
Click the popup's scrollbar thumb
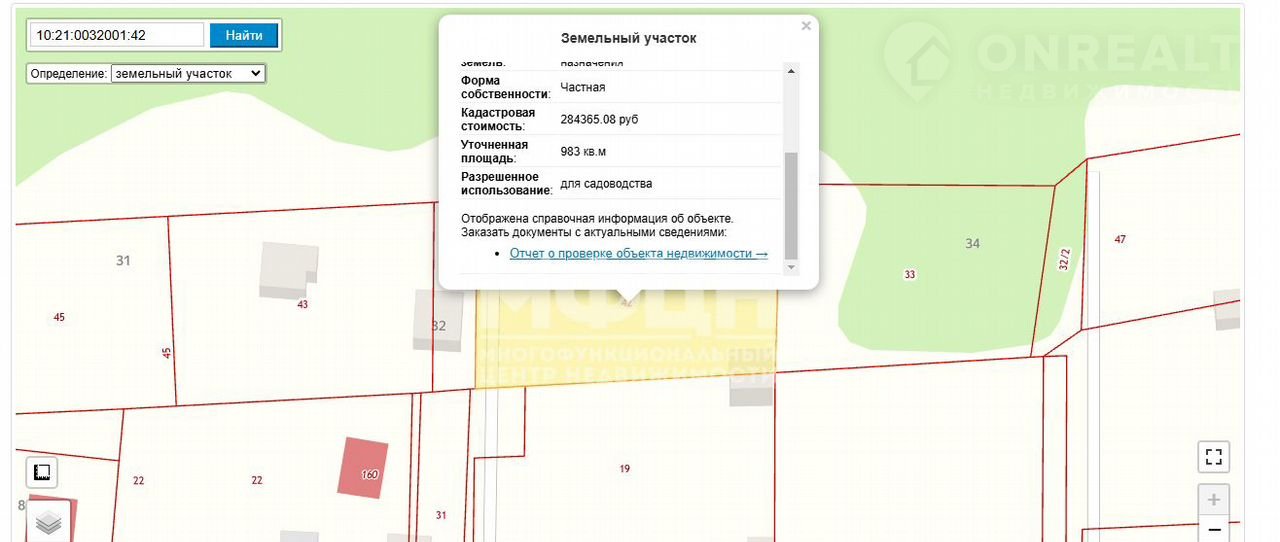(791, 203)
